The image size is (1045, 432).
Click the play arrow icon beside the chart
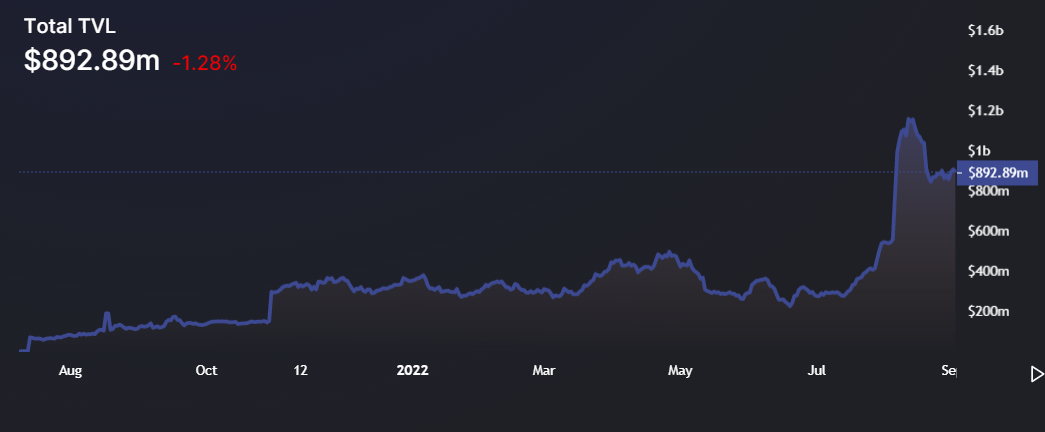click(1037, 374)
